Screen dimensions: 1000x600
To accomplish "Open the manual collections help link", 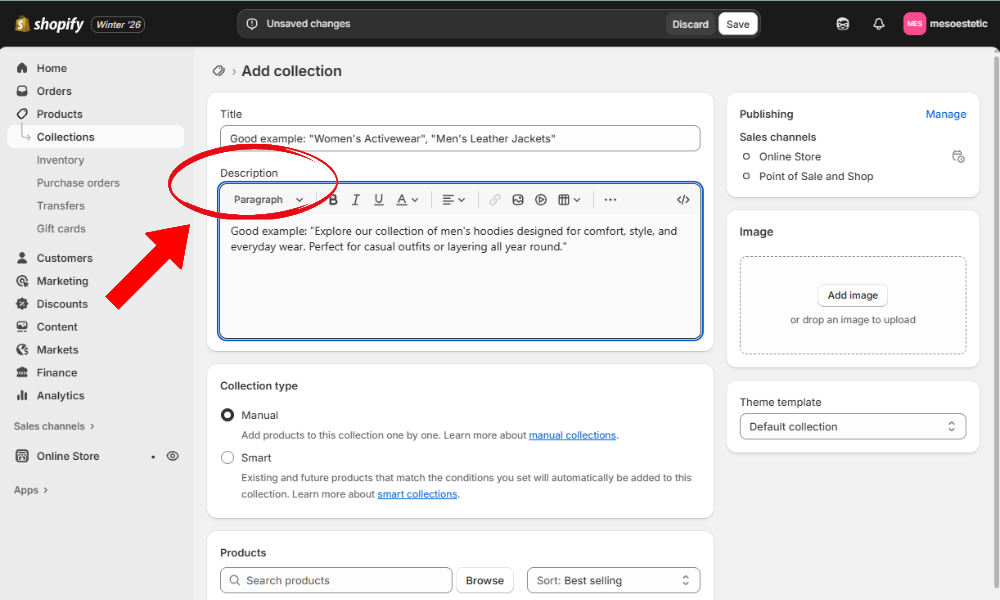I will 572,435.
